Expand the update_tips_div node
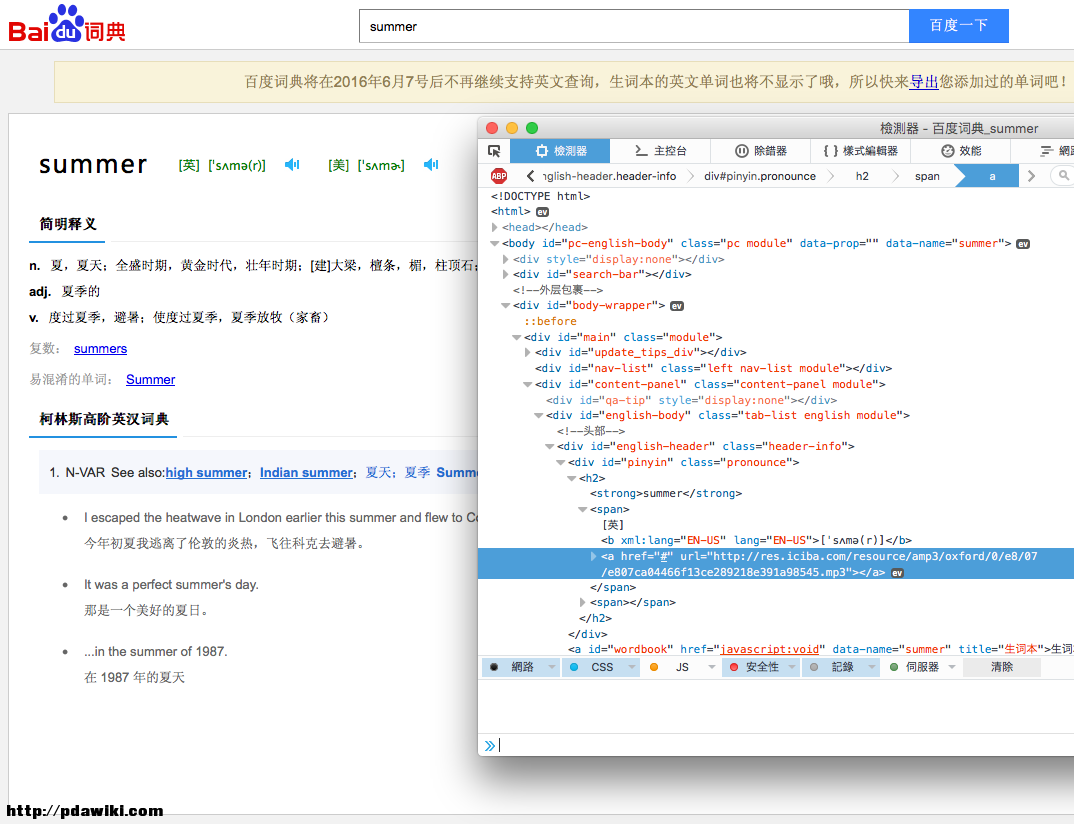 (527, 353)
